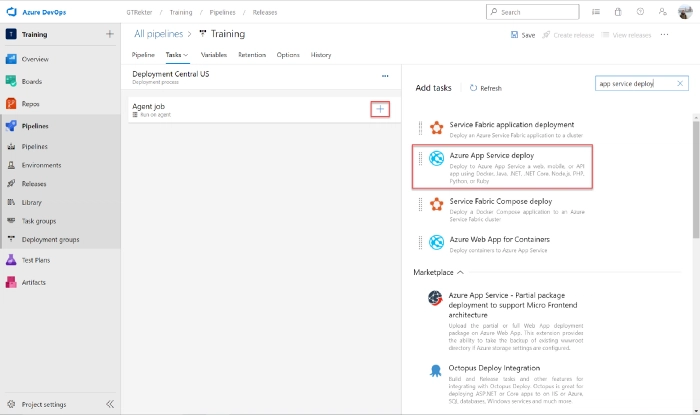Click the Save button
The width and height of the screenshot is (700, 415).
point(523,35)
